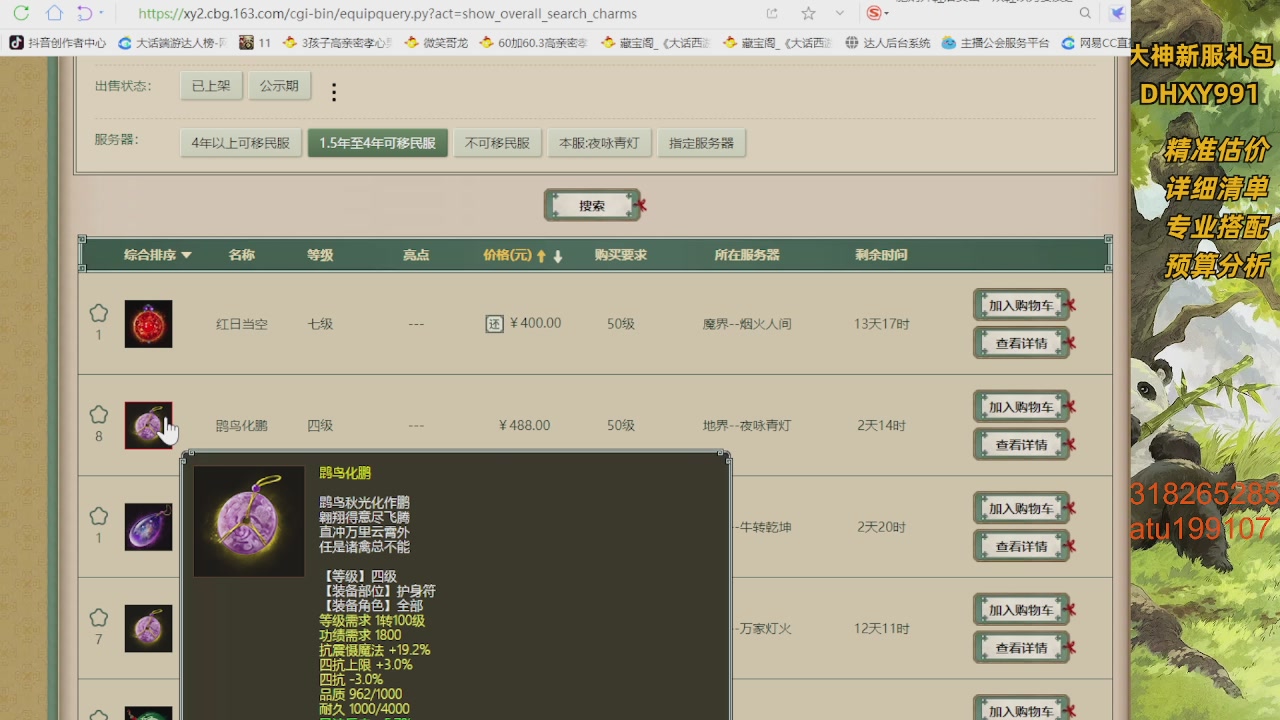Open the 网易CC直播 bookmark
Image resolution: width=1280 pixels, height=720 pixels.
coord(1096,43)
